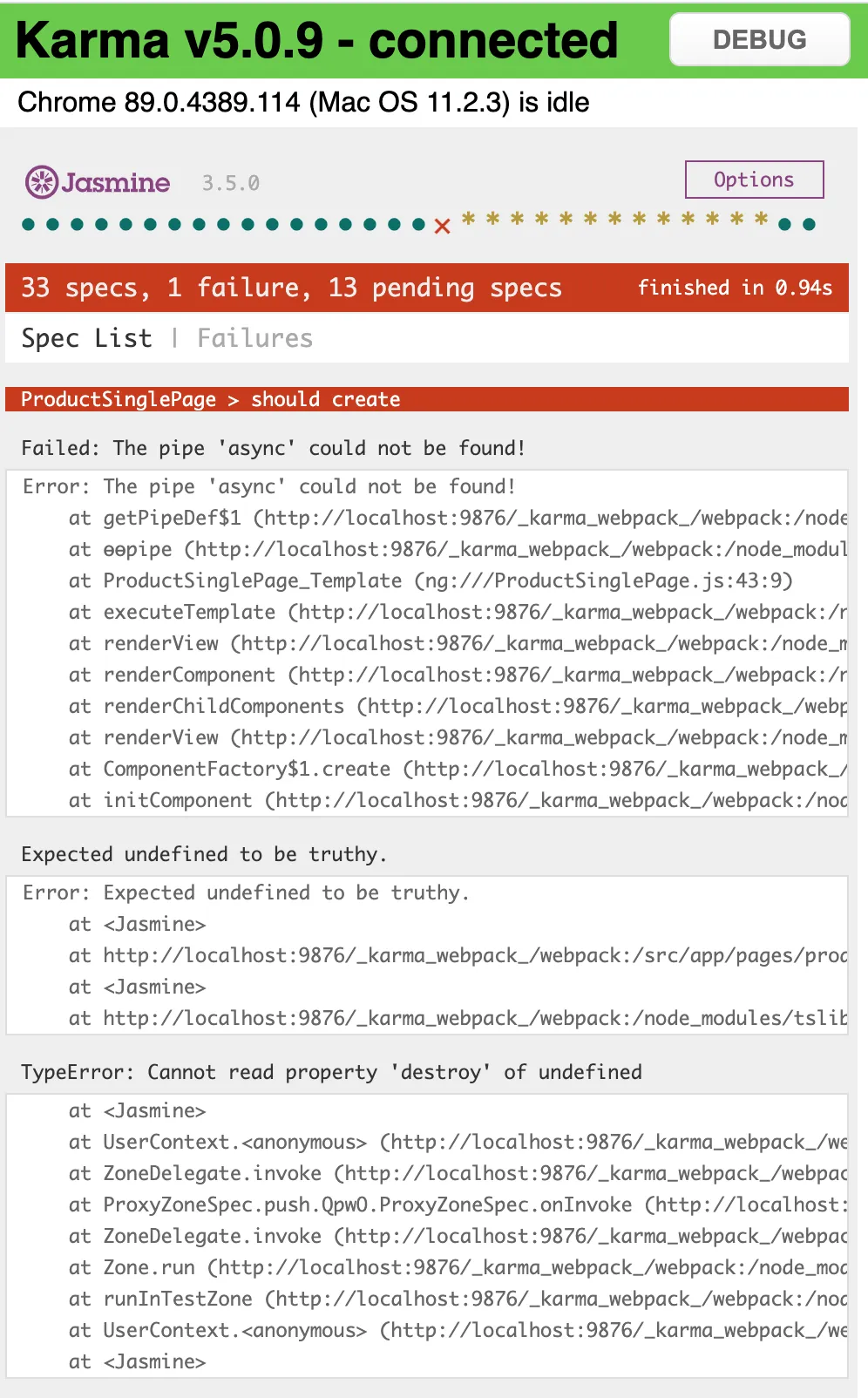This screenshot has height=1398, width=868.
Task: Click the green dot right after the pending asterisks
Action: pyautogui.click(x=784, y=225)
